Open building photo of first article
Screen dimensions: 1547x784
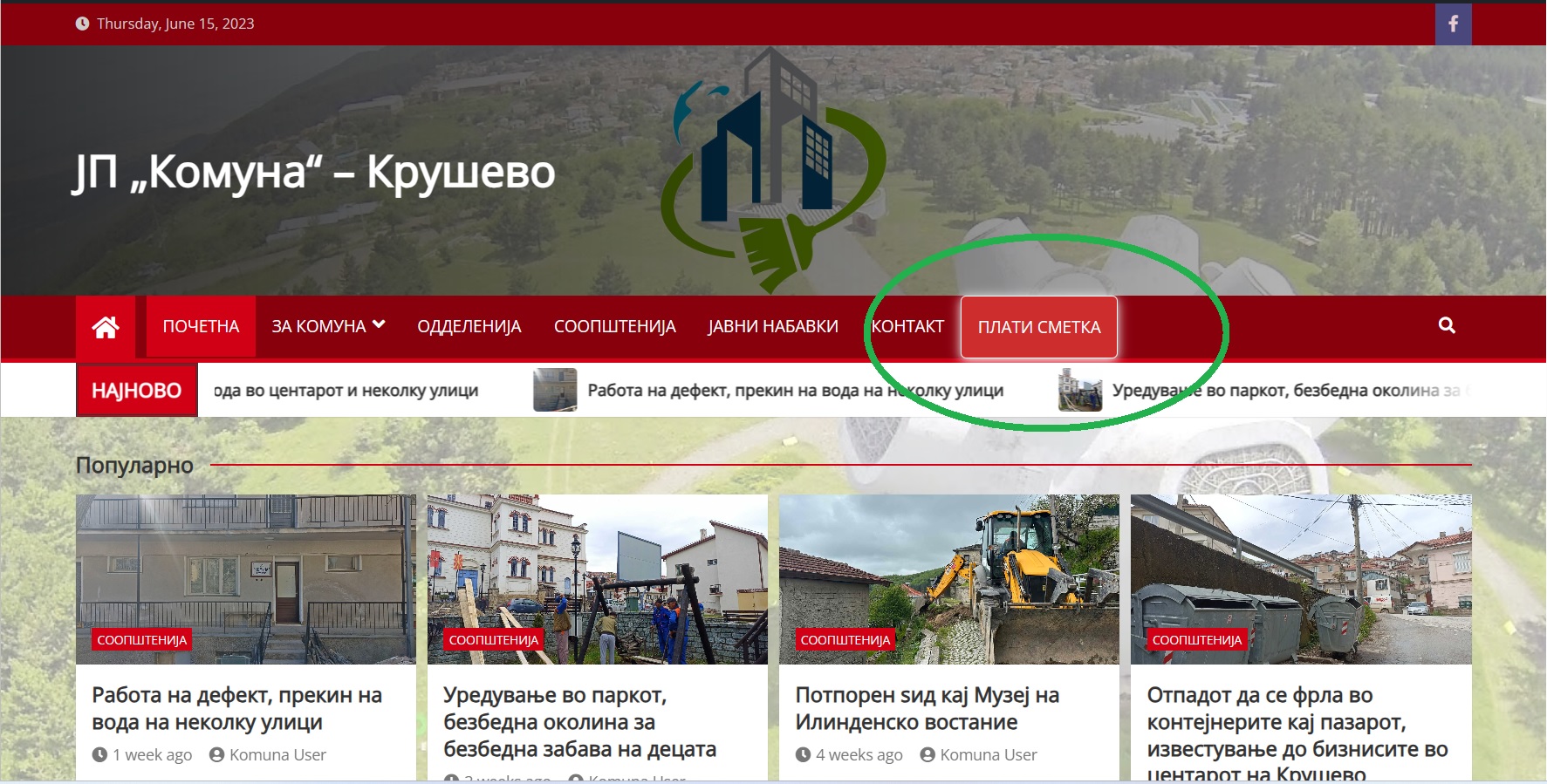pyautogui.click(x=246, y=579)
